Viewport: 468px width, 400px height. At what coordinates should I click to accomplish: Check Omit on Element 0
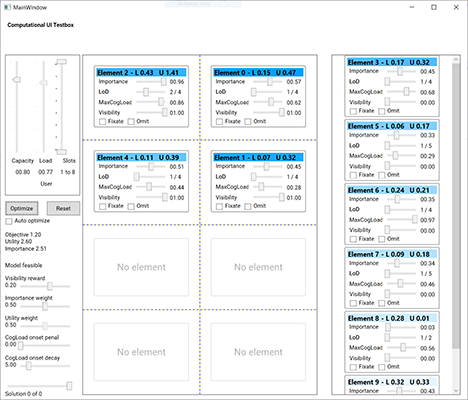pos(248,121)
